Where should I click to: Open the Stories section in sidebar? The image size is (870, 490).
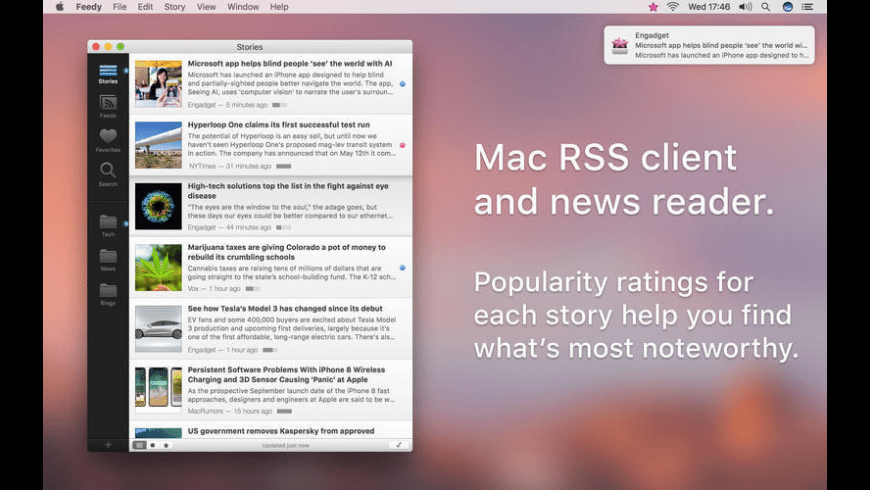pyautogui.click(x=108, y=74)
